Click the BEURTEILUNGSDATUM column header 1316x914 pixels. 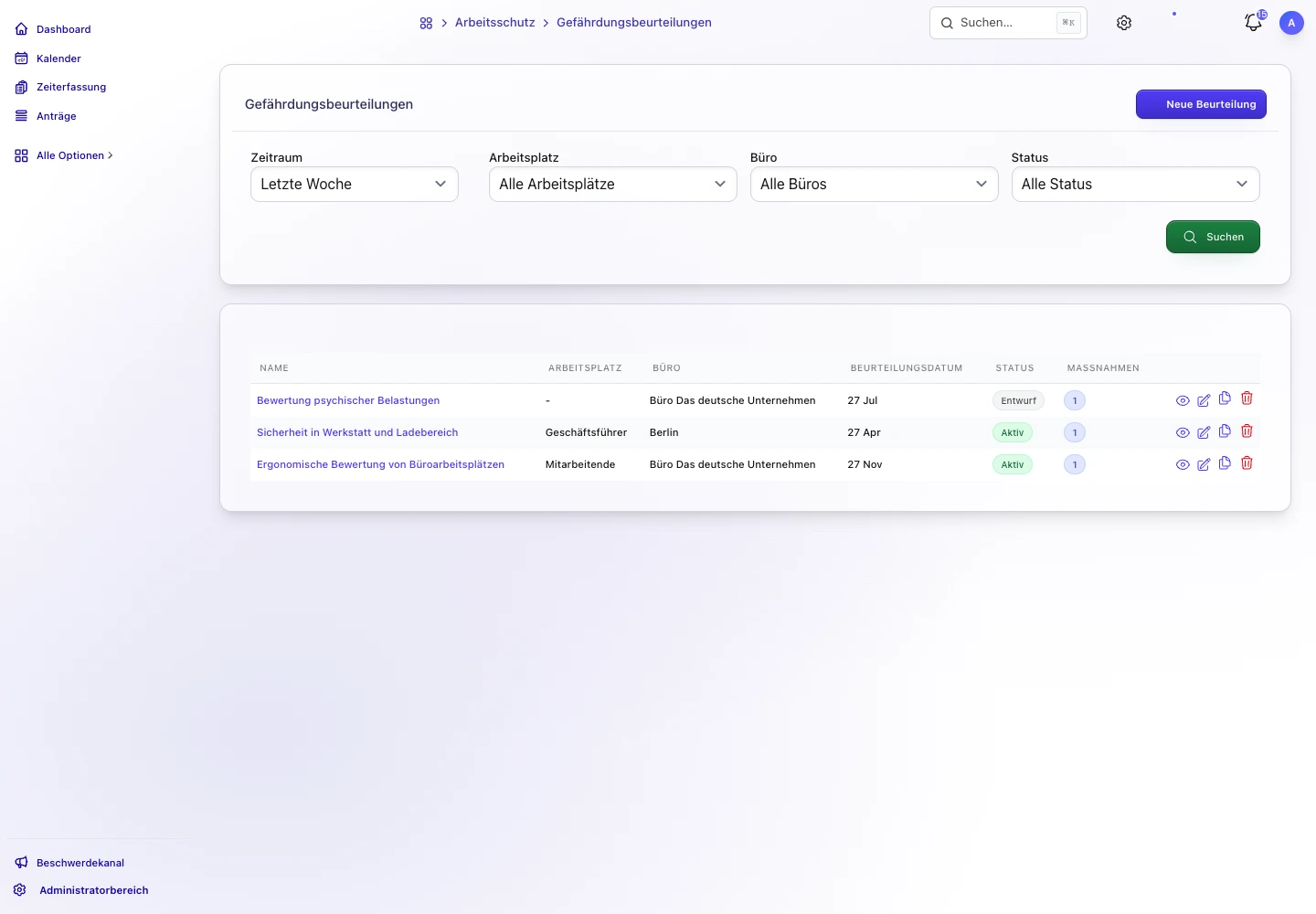pyautogui.click(x=907, y=368)
